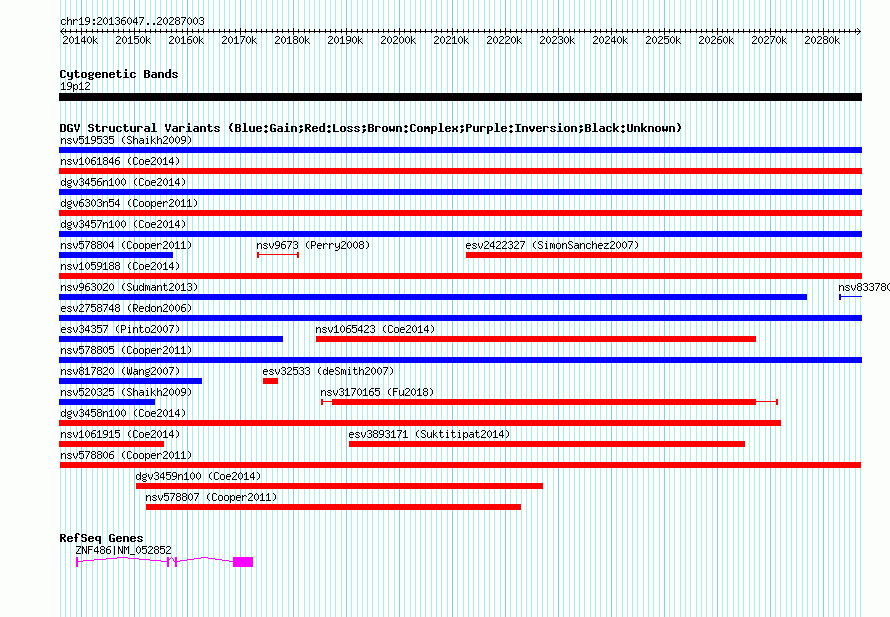Image resolution: width=890 pixels, height=617 pixels.
Task: Select the red nsv1065423 loss bar
Action: pos(536,339)
